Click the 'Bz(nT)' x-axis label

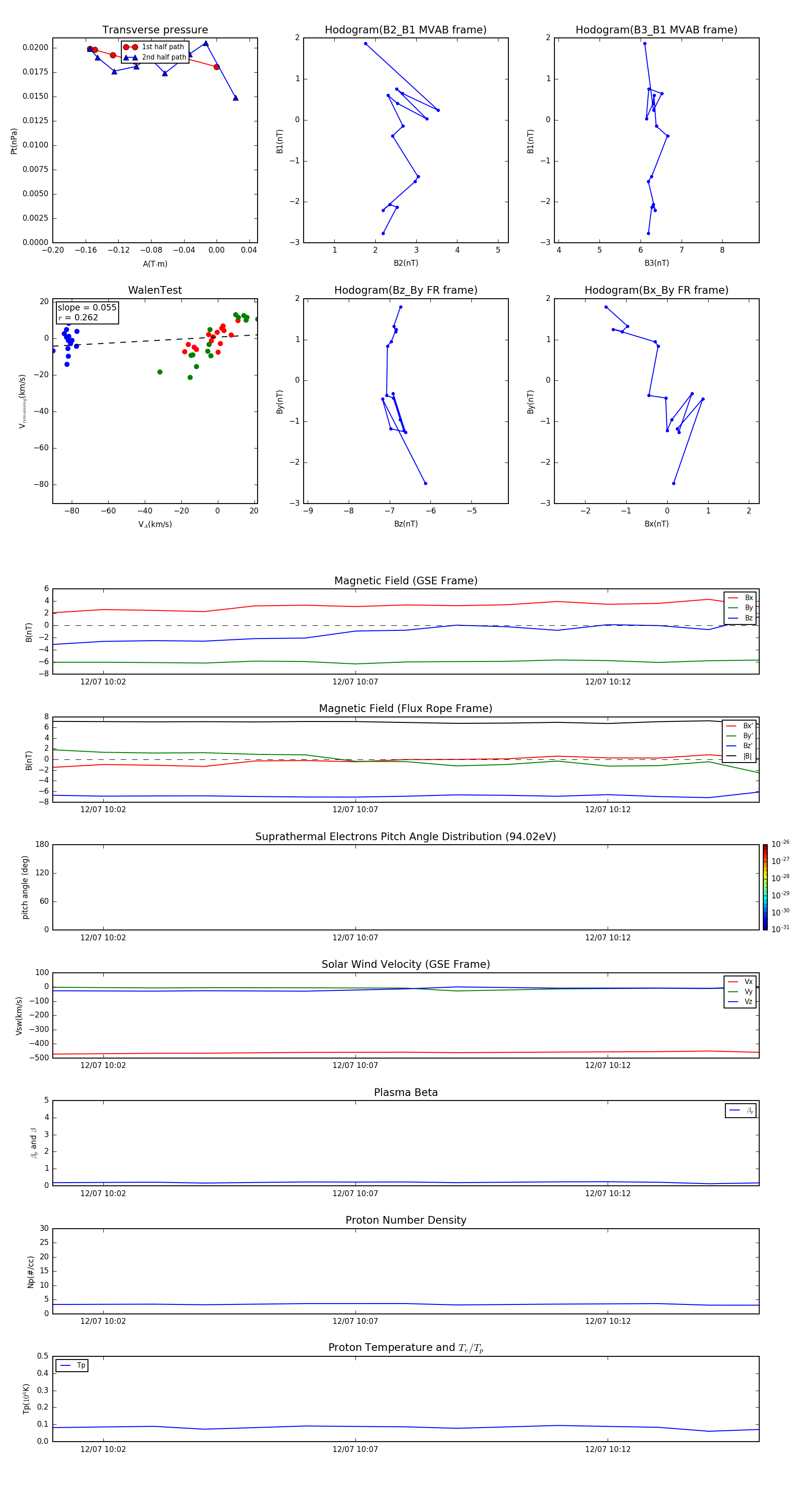406,524
